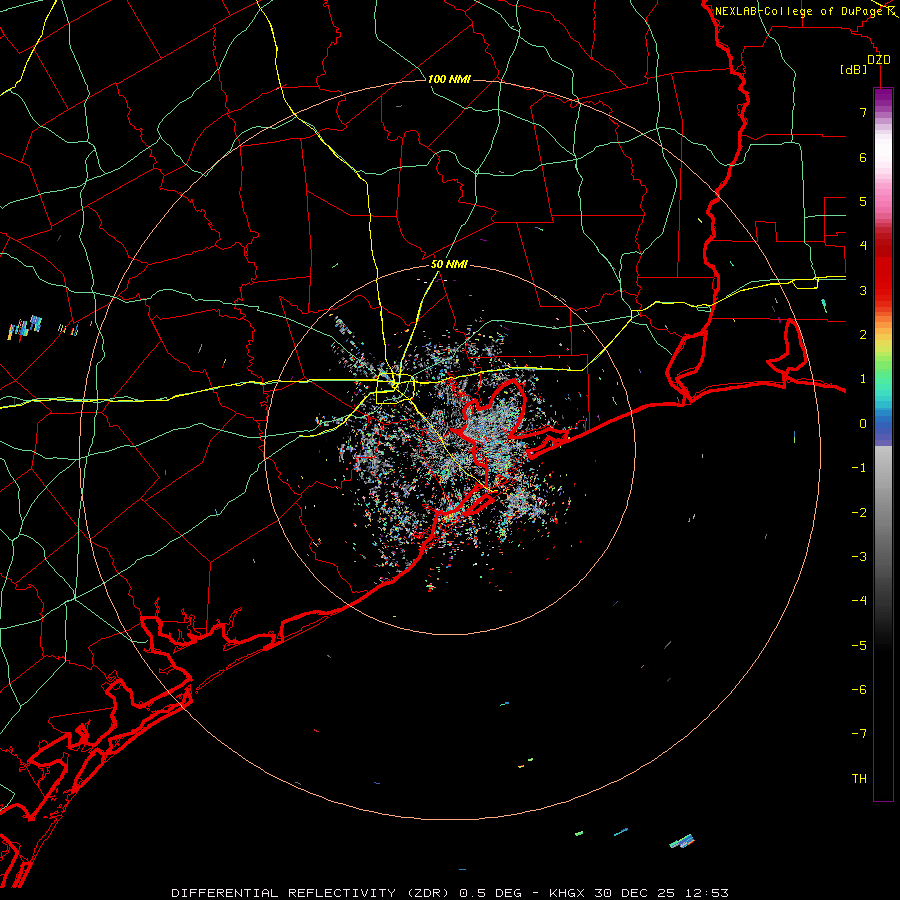Click the "-7" scale value label

pyautogui.click(x=859, y=734)
